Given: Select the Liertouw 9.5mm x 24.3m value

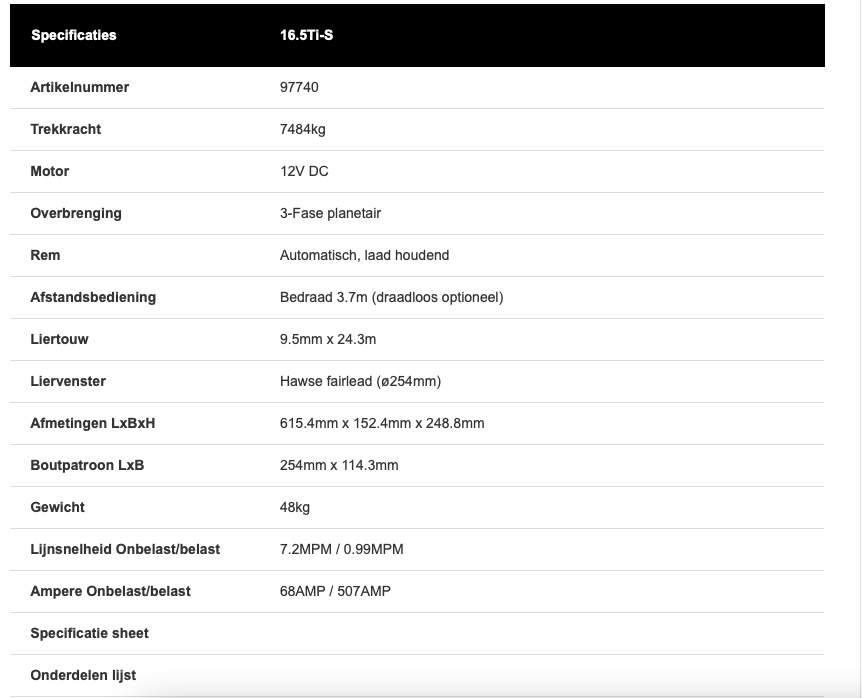Looking at the screenshot, I should 328,339.
